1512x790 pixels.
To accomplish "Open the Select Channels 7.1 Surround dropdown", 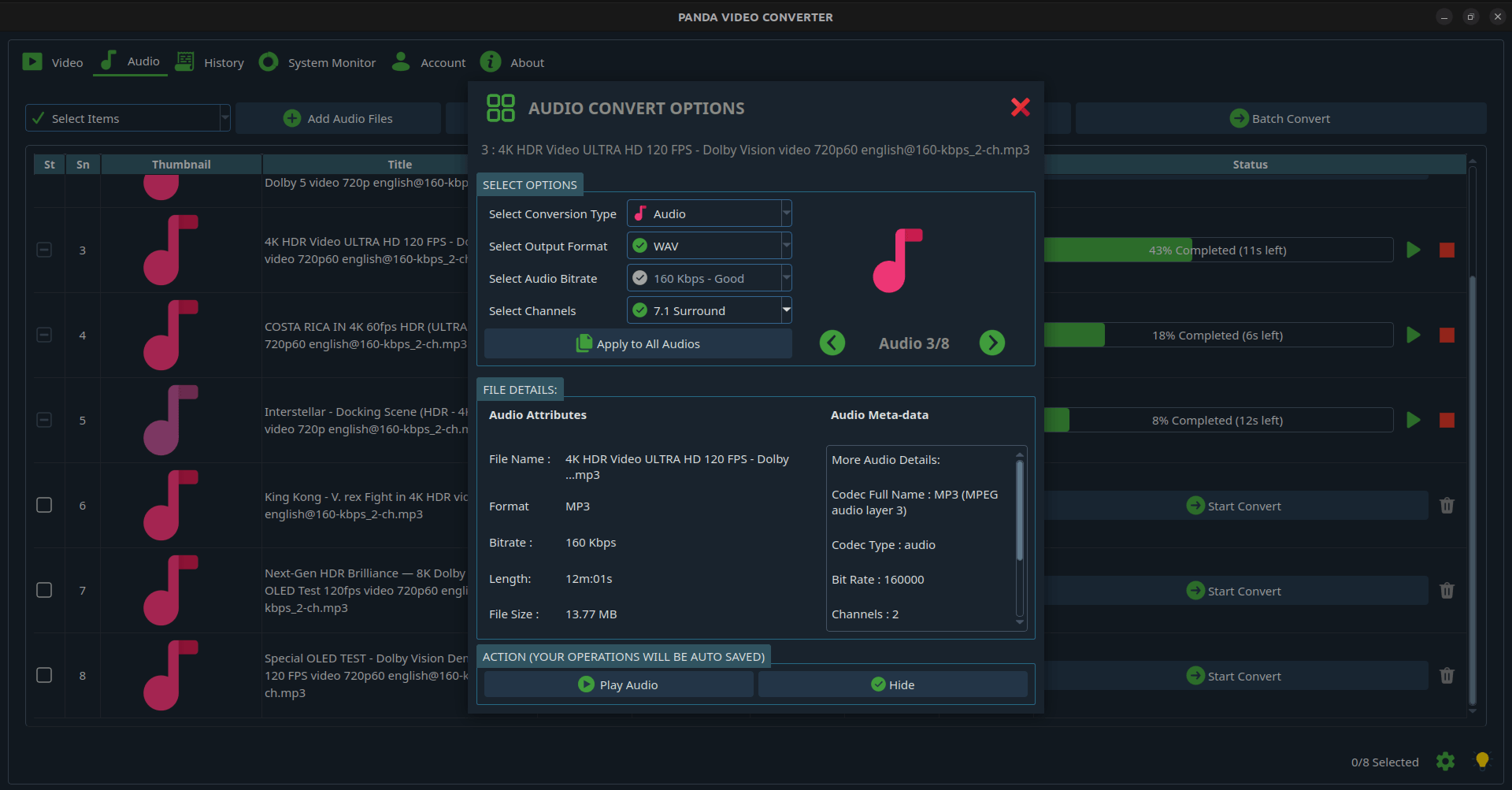I will point(709,310).
